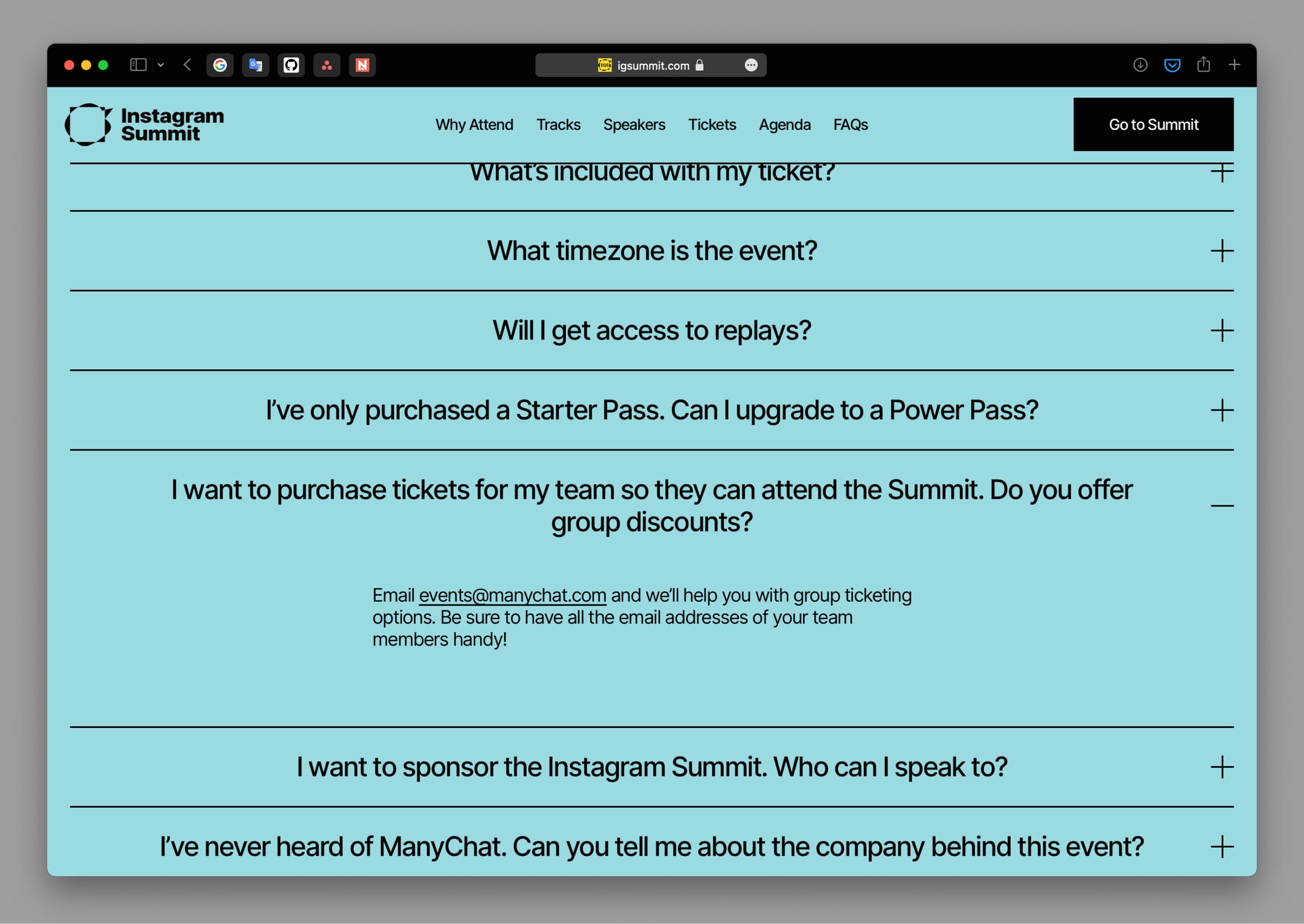Open the Agenda nav link
1304x924 pixels.
pos(784,125)
